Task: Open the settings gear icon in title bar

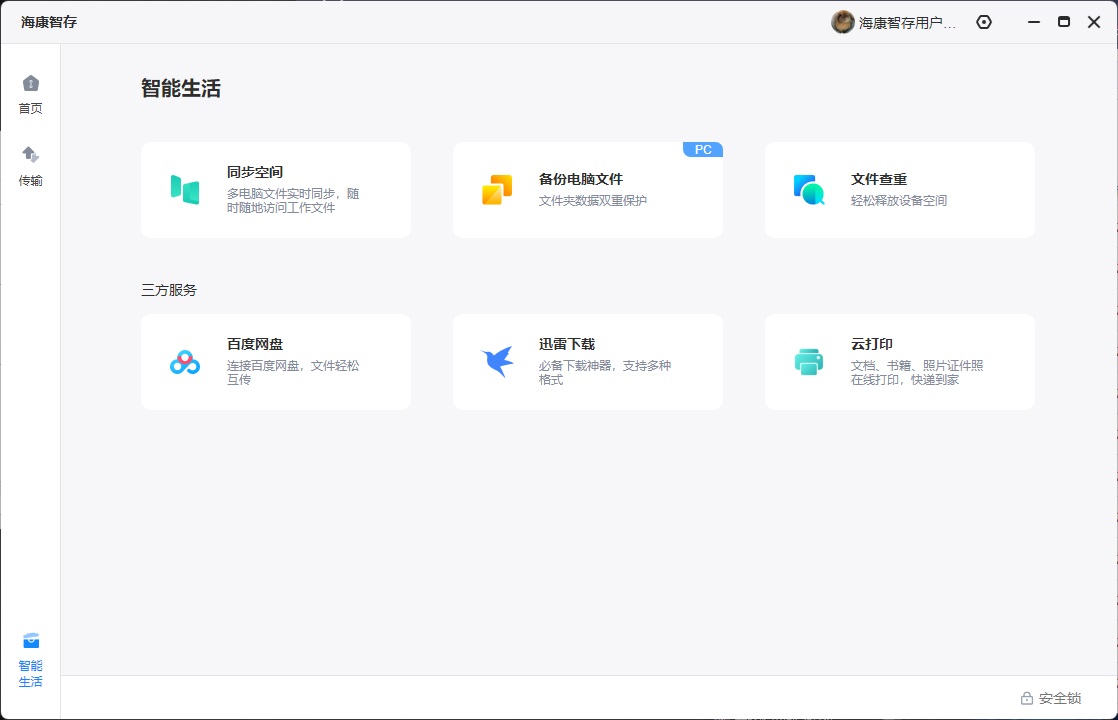Action: click(x=983, y=21)
